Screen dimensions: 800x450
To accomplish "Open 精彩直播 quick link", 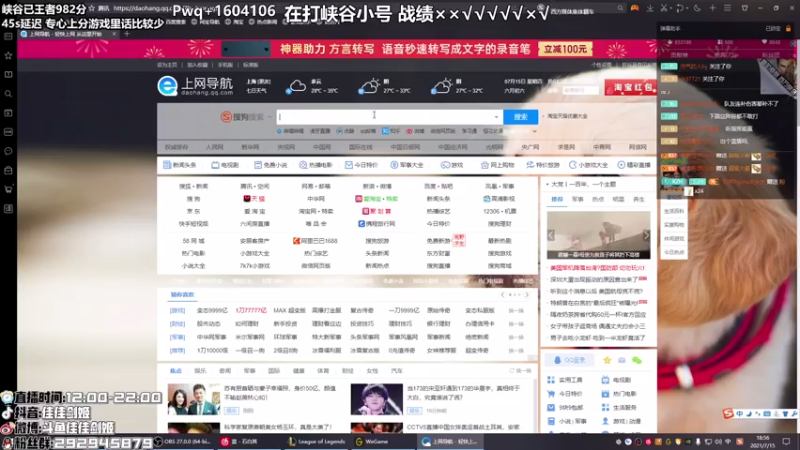I will (x=634, y=165).
